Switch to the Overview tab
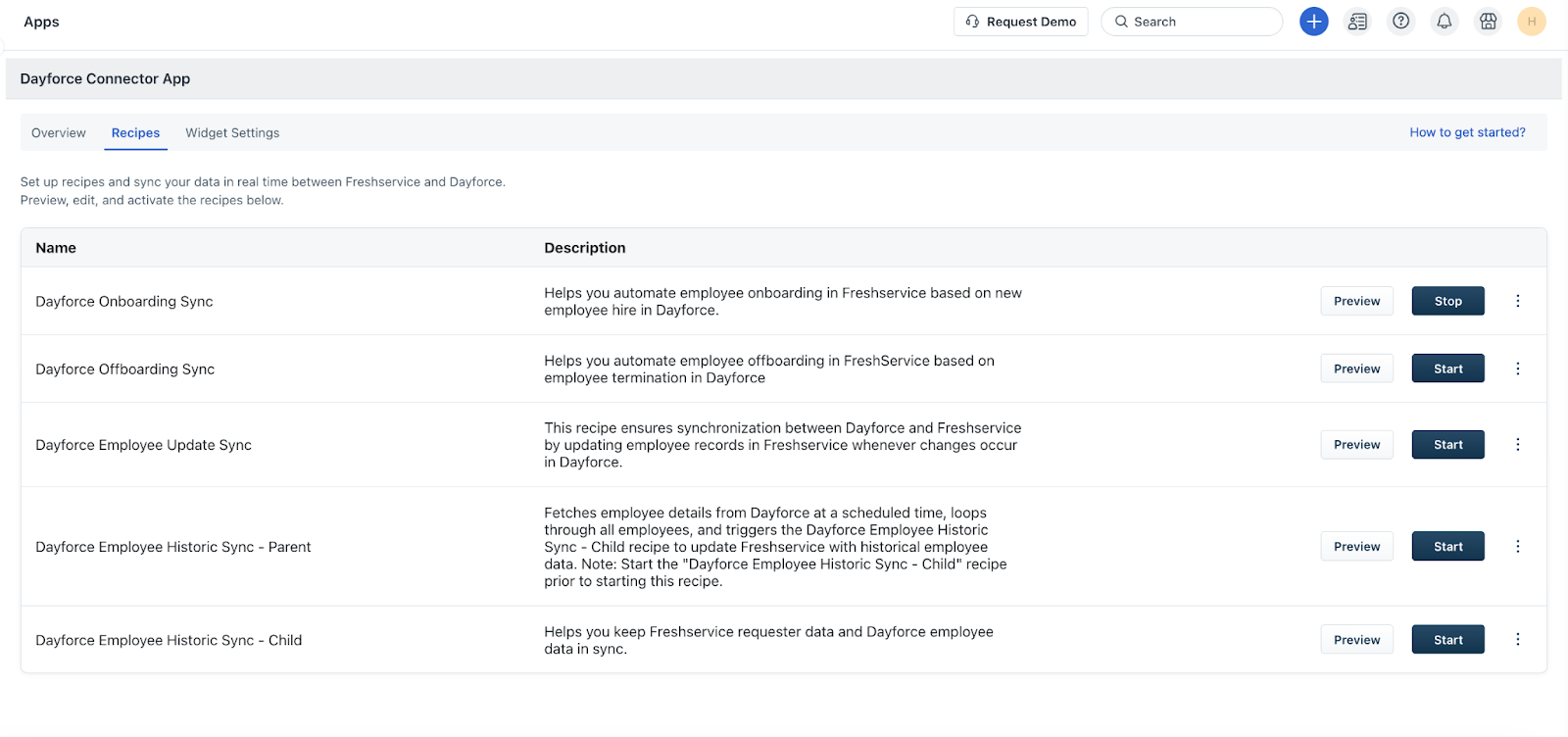This screenshot has height=737, width=1568. coord(59,133)
